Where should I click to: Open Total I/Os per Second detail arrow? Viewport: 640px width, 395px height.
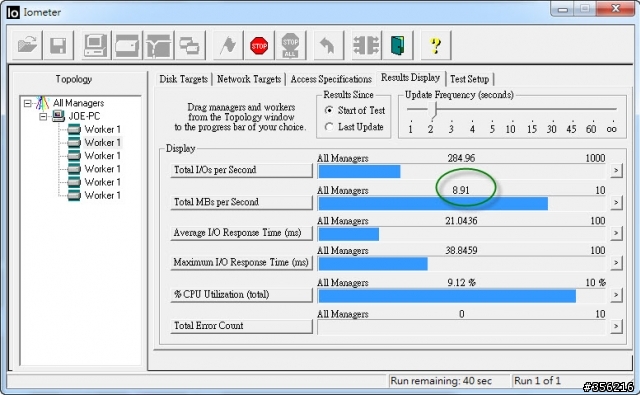coord(616,170)
